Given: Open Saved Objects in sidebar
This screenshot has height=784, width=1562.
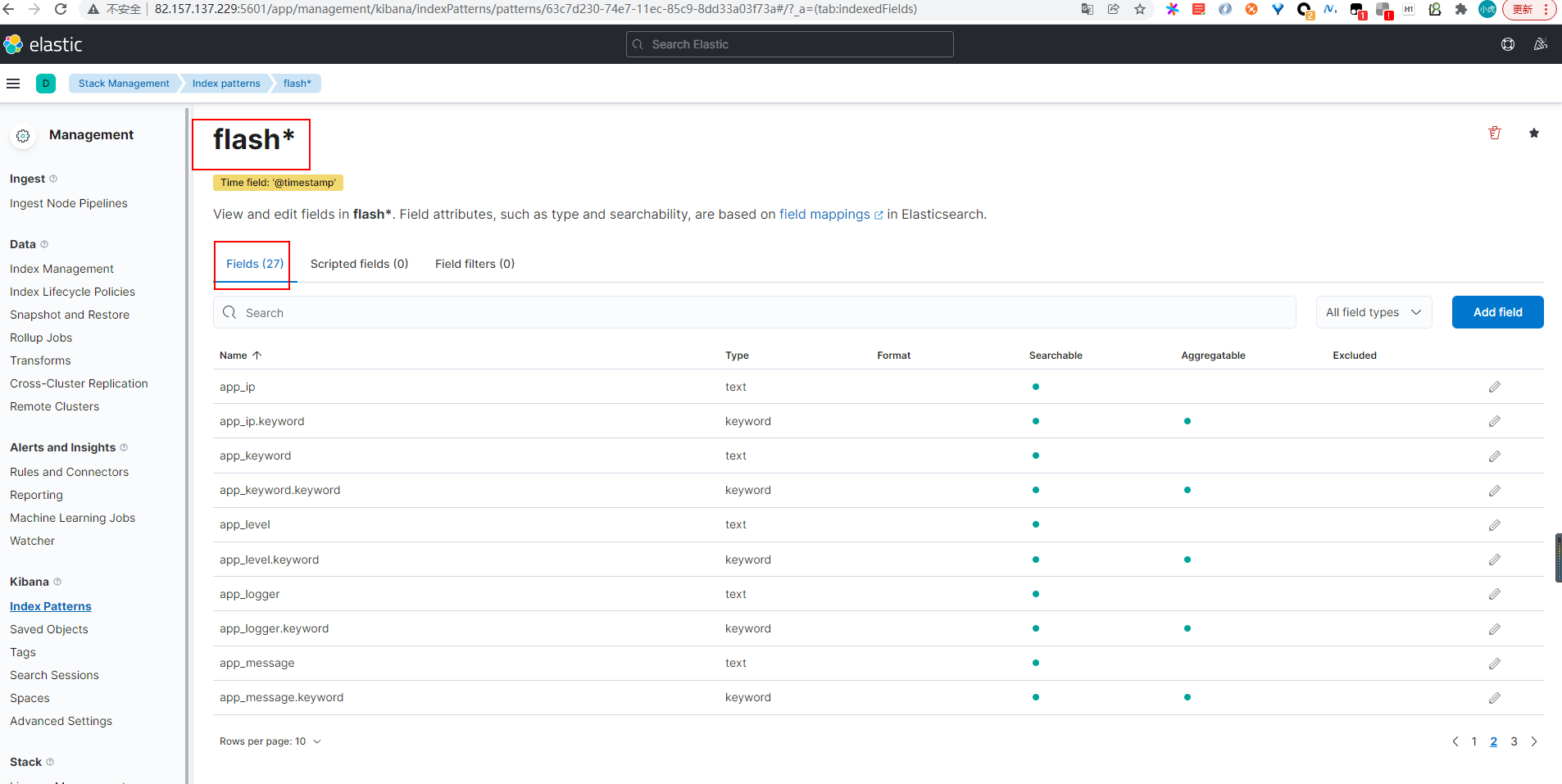Looking at the screenshot, I should pyautogui.click(x=49, y=629).
